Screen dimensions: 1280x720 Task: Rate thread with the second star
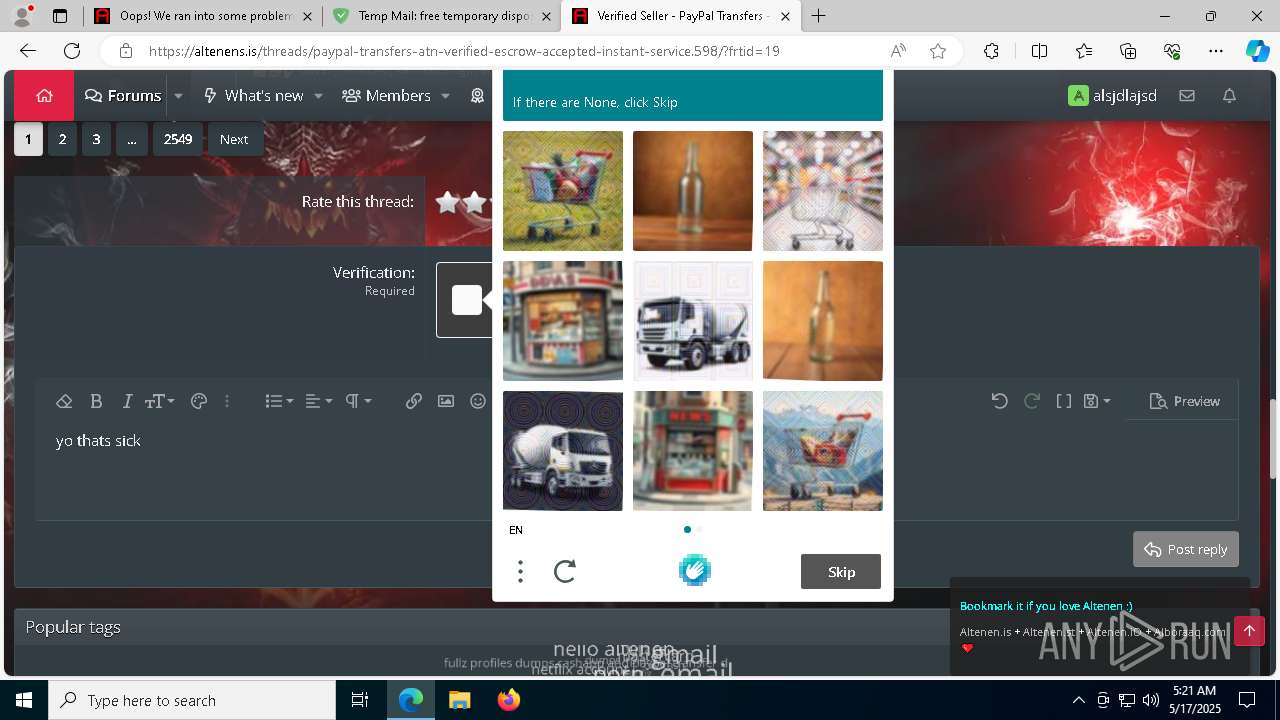475,202
